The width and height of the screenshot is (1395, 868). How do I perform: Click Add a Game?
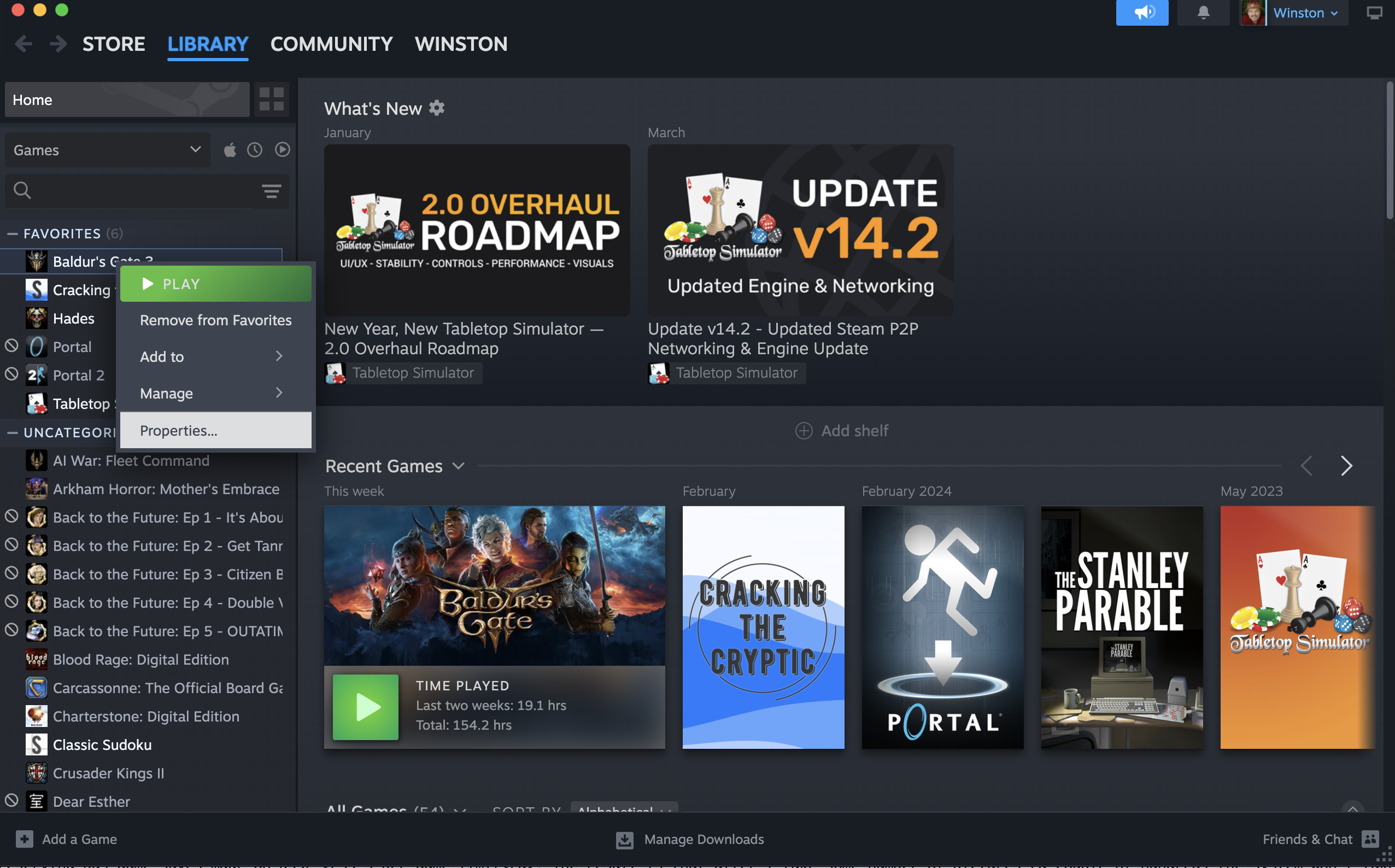click(x=67, y=839)
